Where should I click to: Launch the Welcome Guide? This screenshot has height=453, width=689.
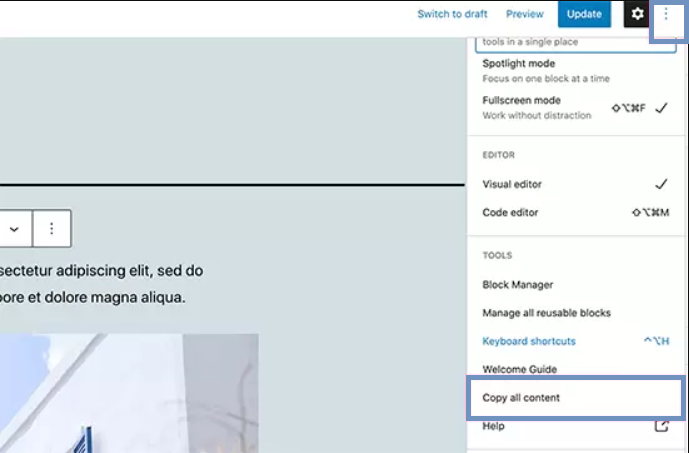[x=519, y=369]
